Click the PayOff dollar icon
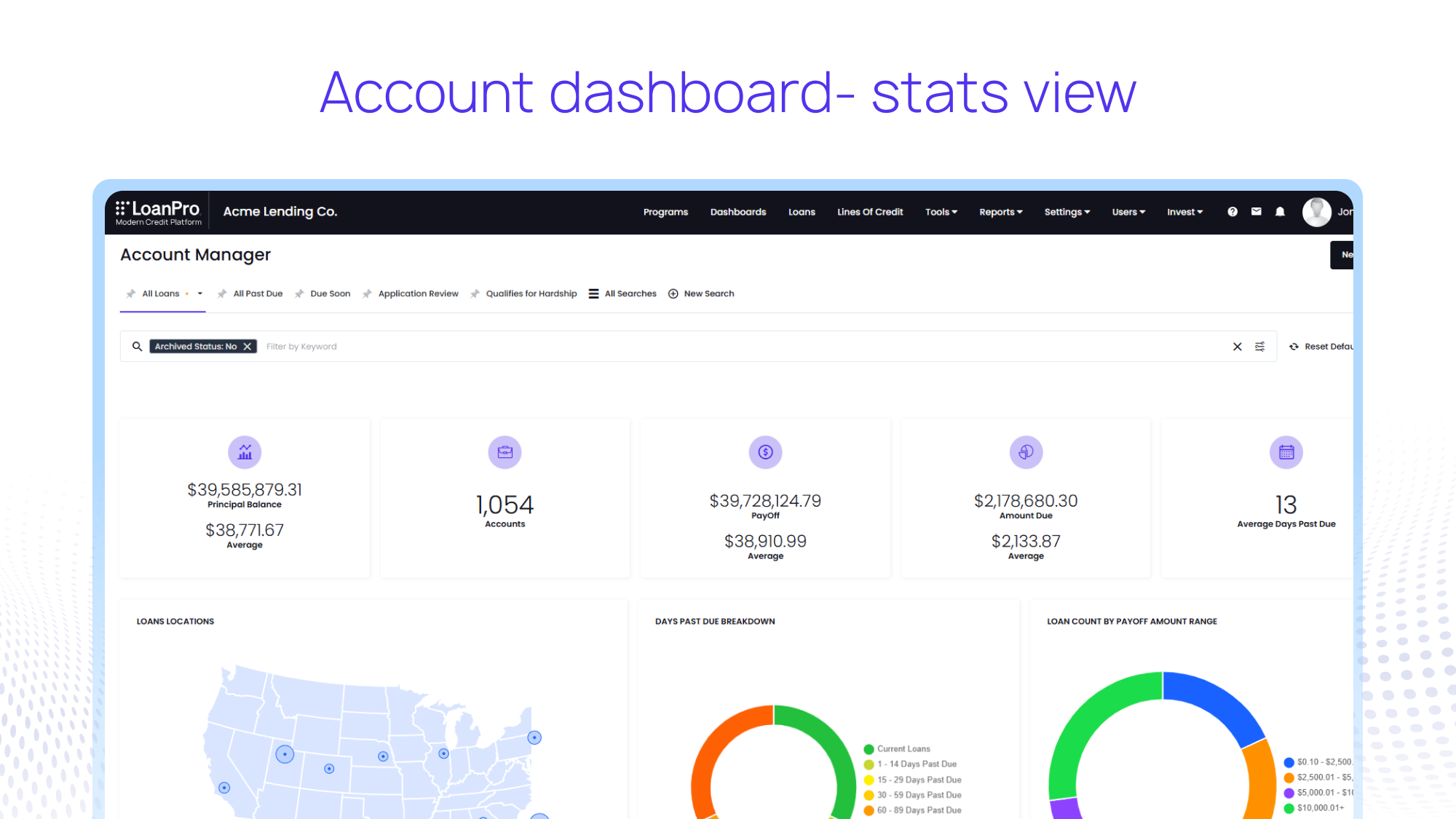The width and height of the screenshot is (1456, 819). point(765,452)
